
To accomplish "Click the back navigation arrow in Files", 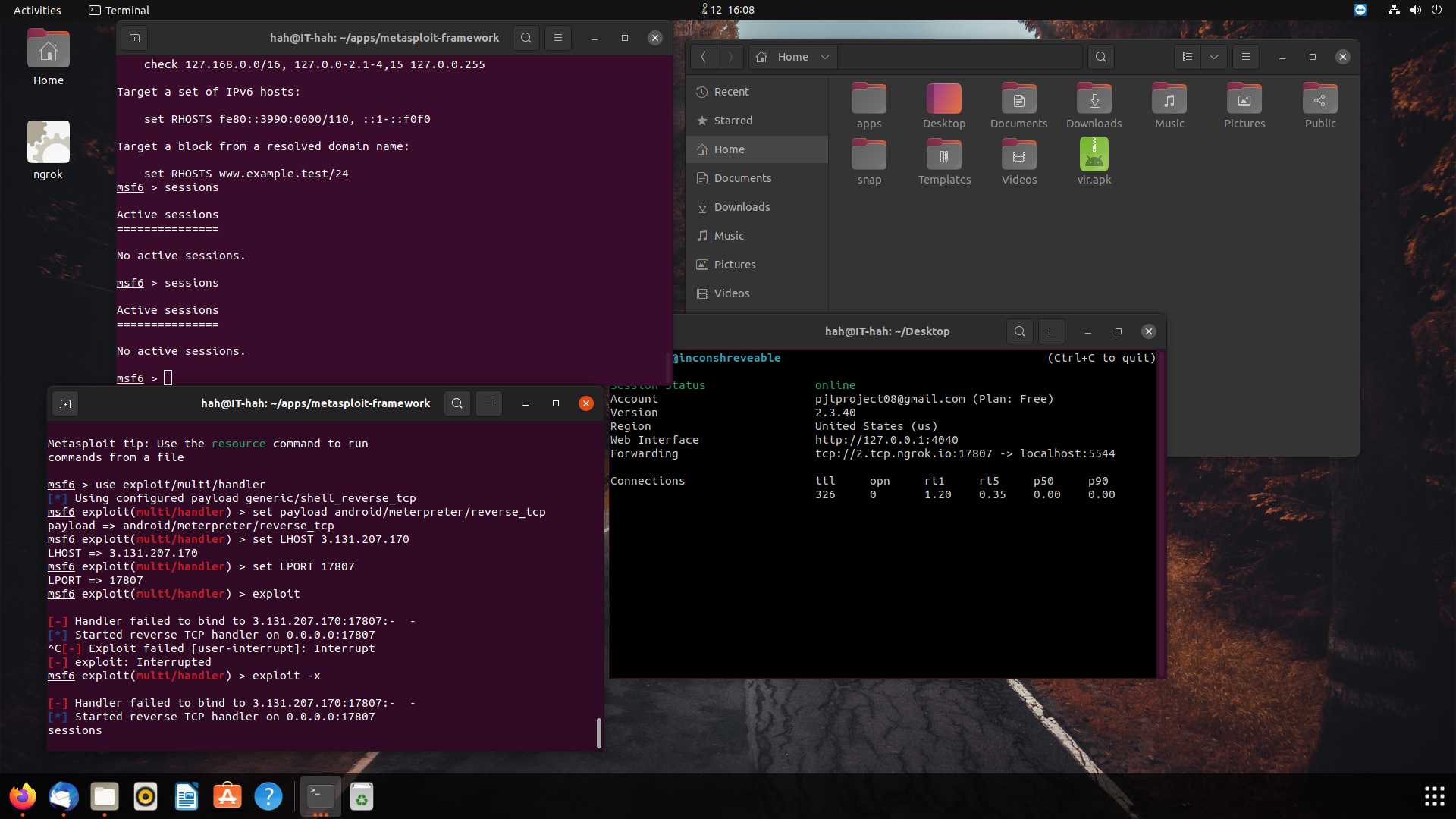I will 703,56.
